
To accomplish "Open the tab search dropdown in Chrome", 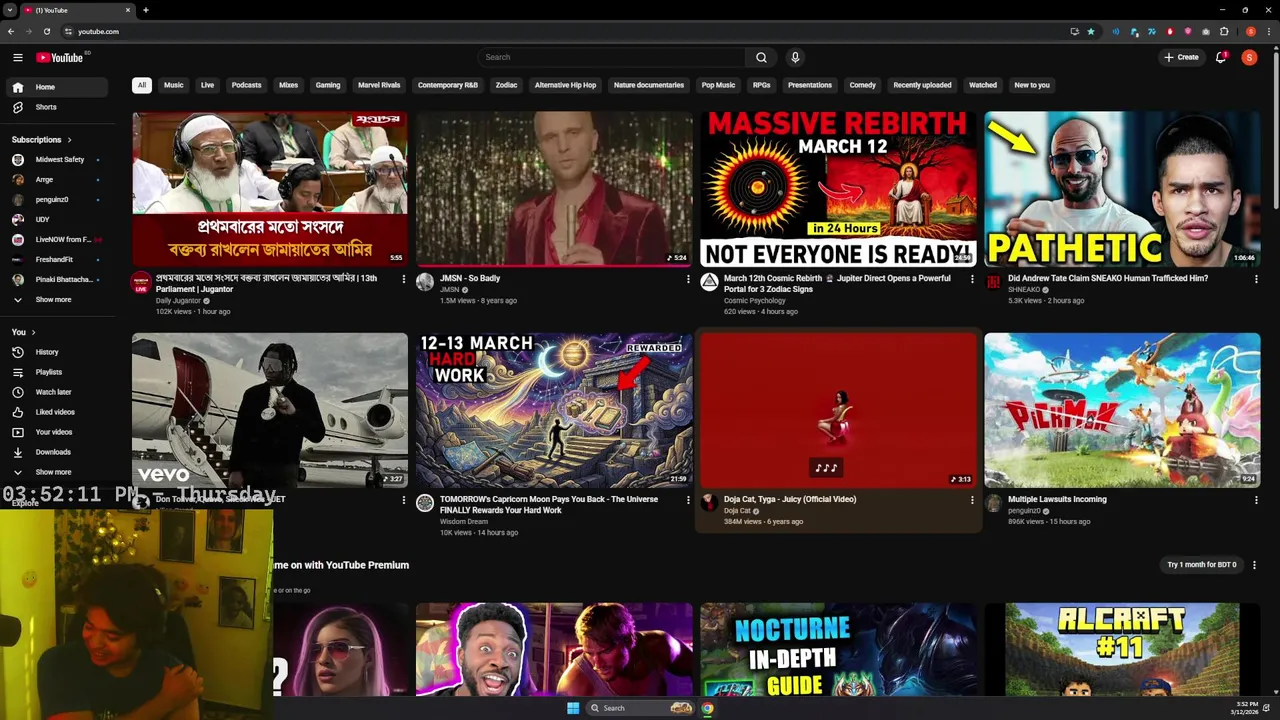I will click(x=9, y=10).
